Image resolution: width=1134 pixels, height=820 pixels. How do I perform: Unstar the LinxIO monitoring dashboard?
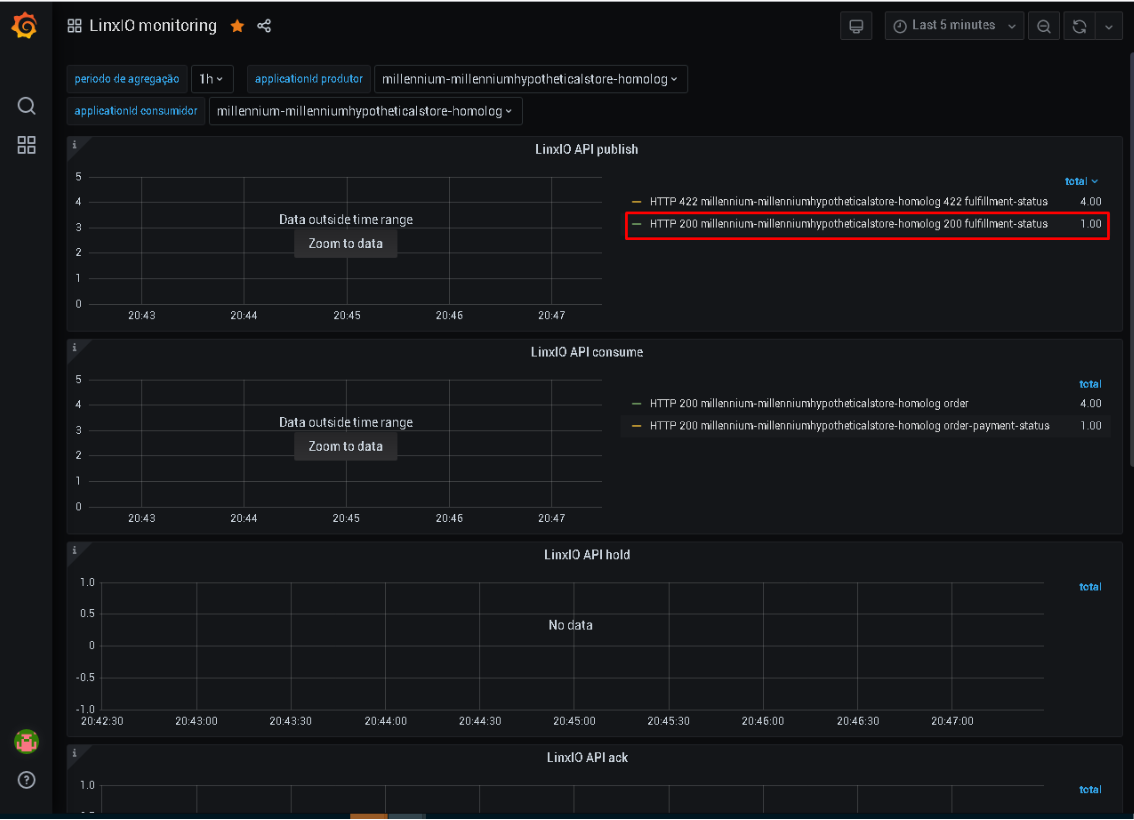pos(237,26)
